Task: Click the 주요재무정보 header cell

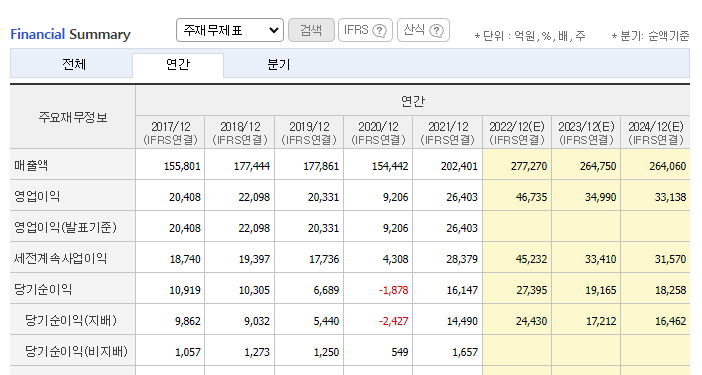Action: pos(73,117)
